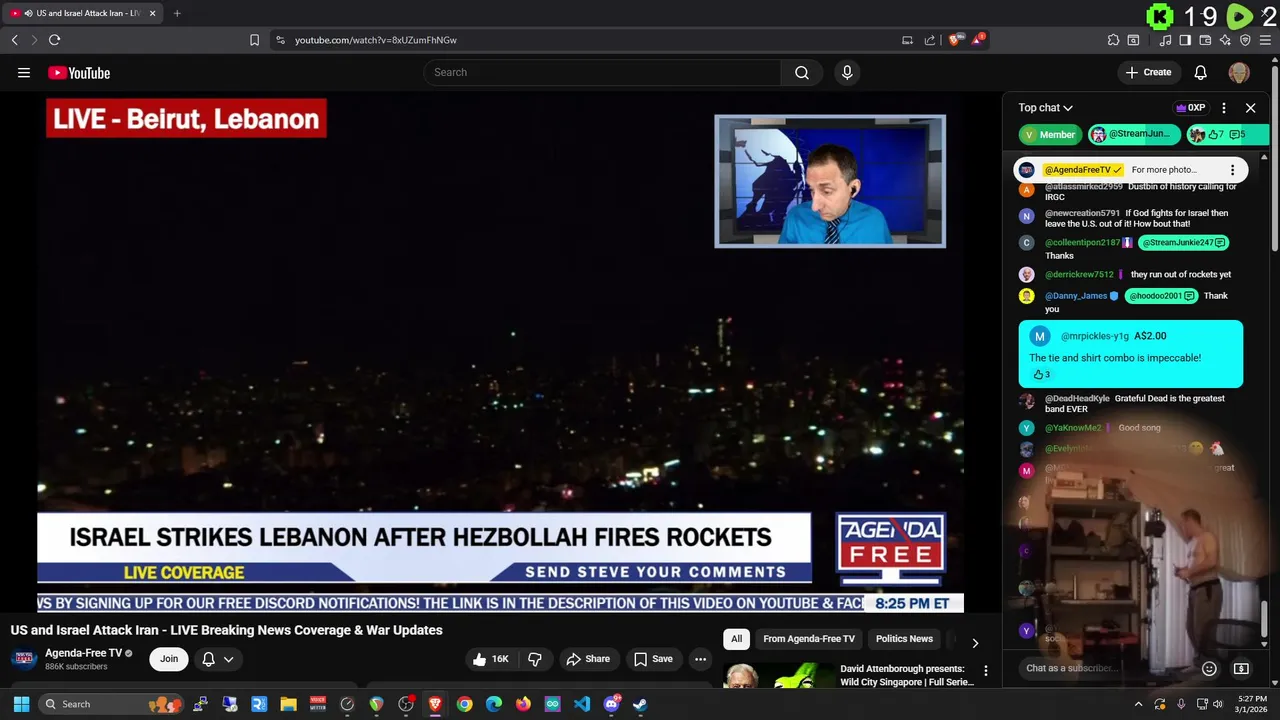
Task: Open File Explorer from the taskbar
Action: 288,704
